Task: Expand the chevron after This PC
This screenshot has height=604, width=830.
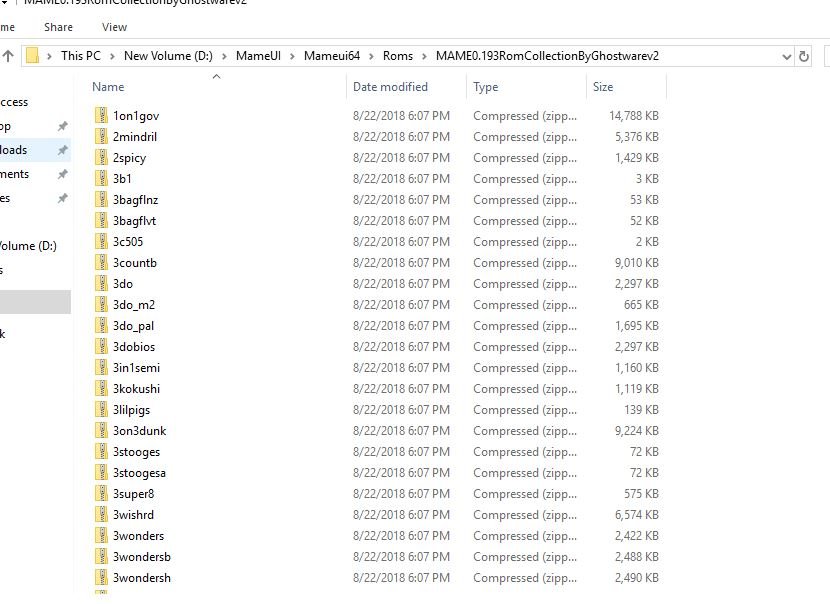Action: [112, 56]
